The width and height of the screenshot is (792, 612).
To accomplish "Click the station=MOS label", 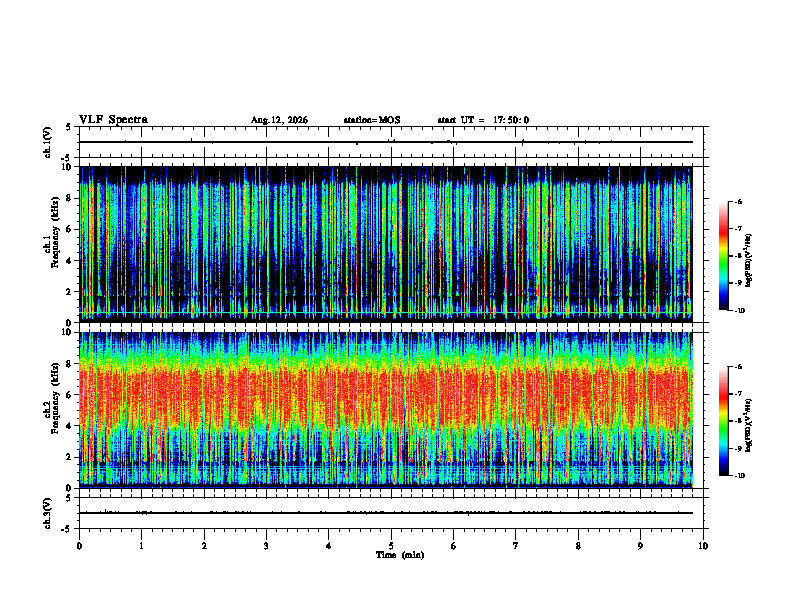I will [372, 120].
